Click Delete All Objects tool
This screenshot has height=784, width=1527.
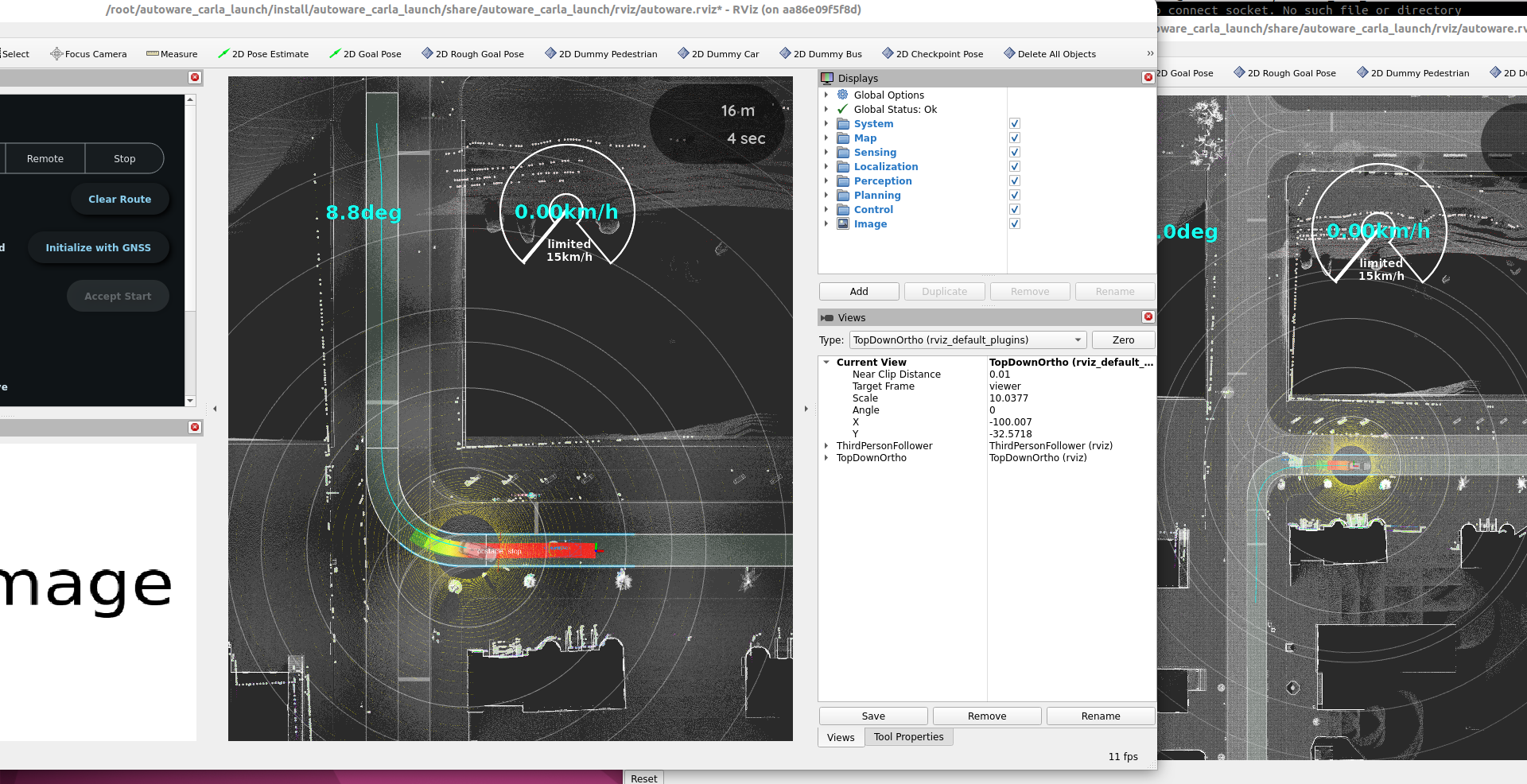(x=1050, y=54)
